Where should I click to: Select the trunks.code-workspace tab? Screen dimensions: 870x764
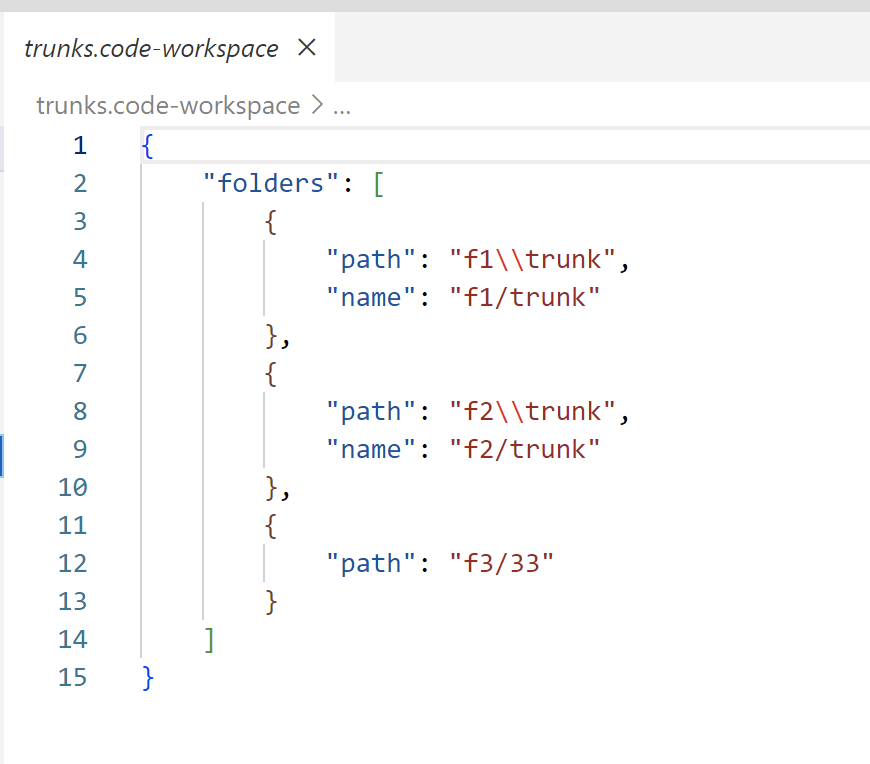tap(151, 47)
